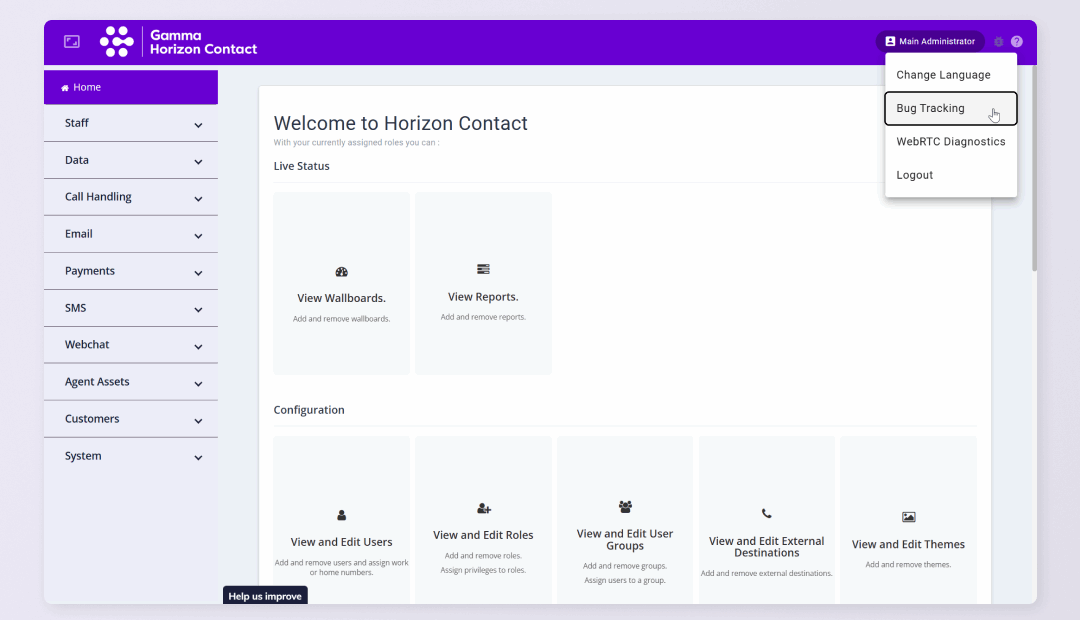
Task: Choose Change Language in the menu
Action: [x=943, y=75]
